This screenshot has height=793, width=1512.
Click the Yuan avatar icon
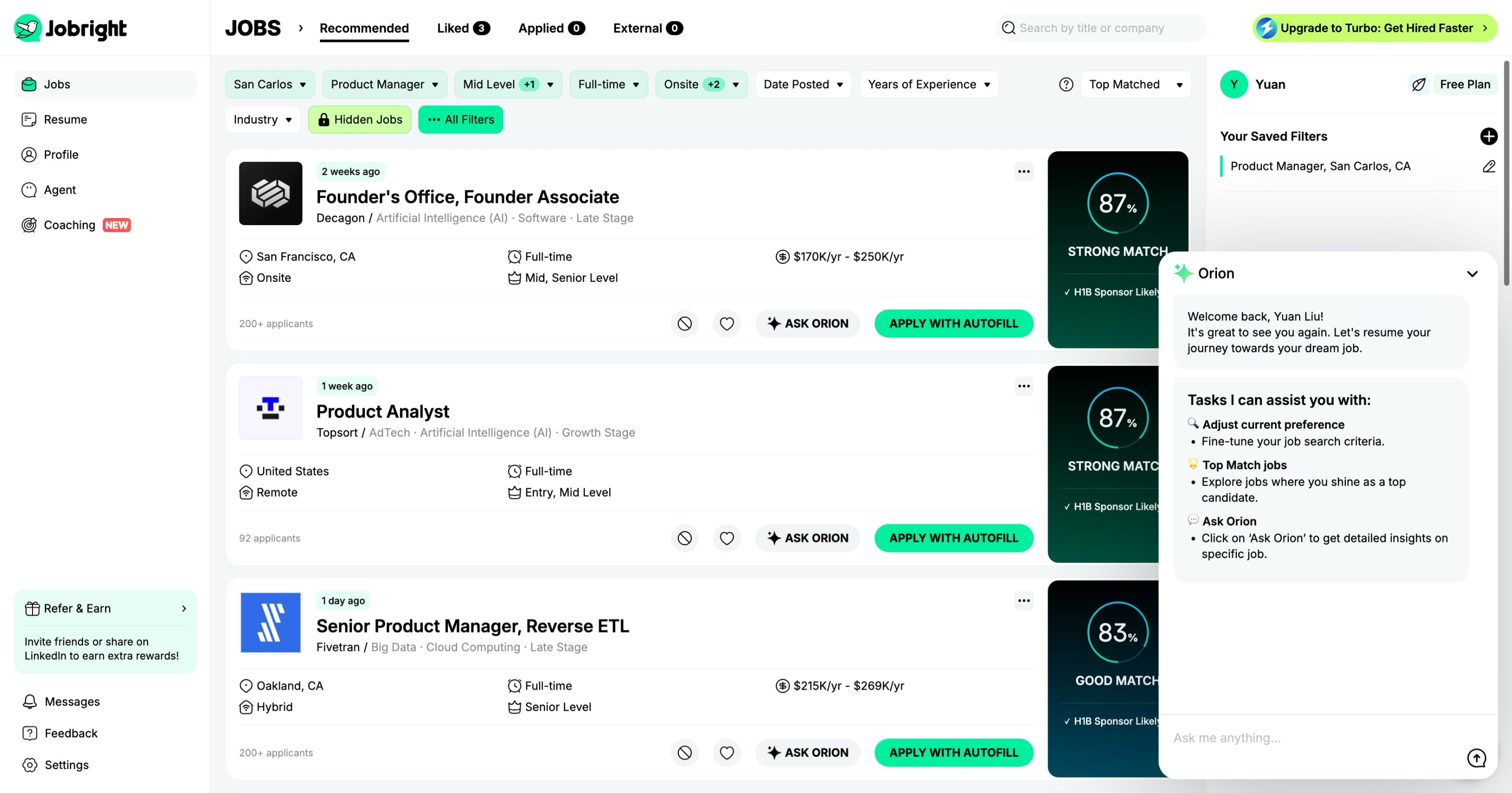tap(1234, 84)
